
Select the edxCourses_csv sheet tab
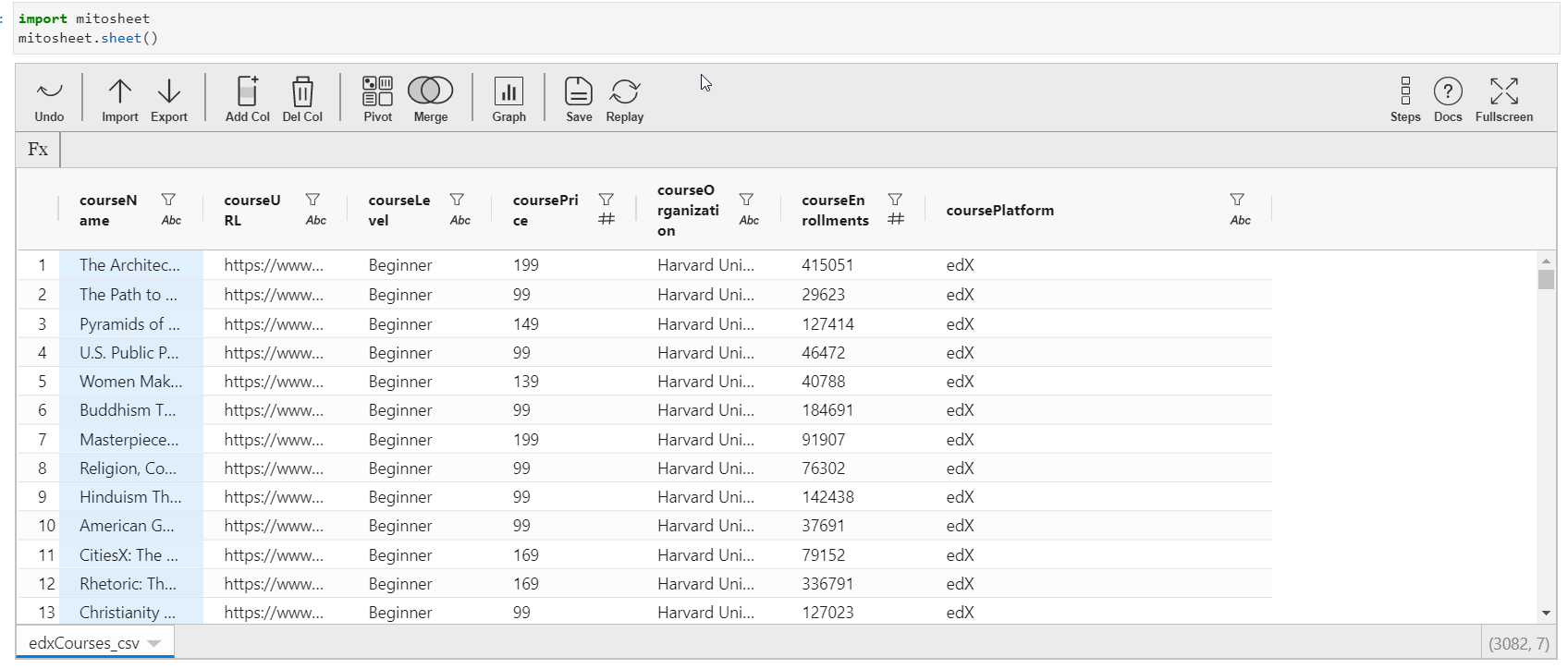coord(83,643)
